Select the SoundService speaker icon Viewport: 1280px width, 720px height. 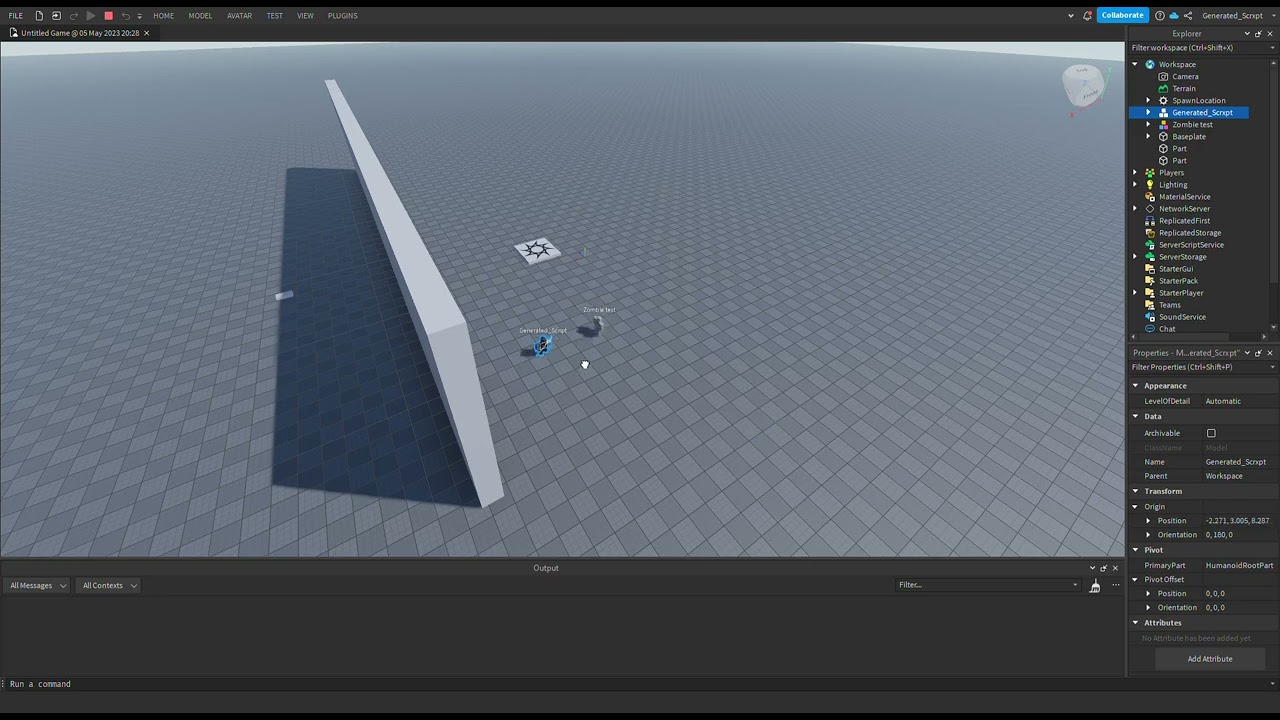1150,317
